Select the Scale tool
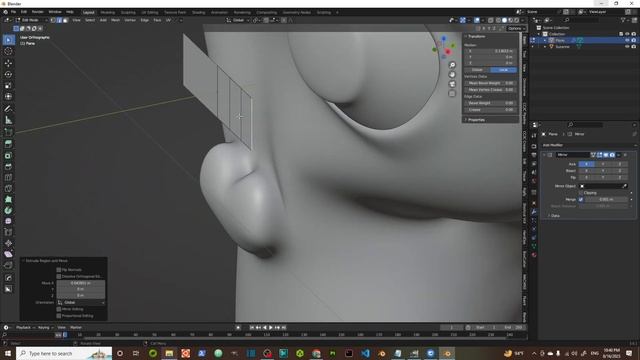 (8, 86)
